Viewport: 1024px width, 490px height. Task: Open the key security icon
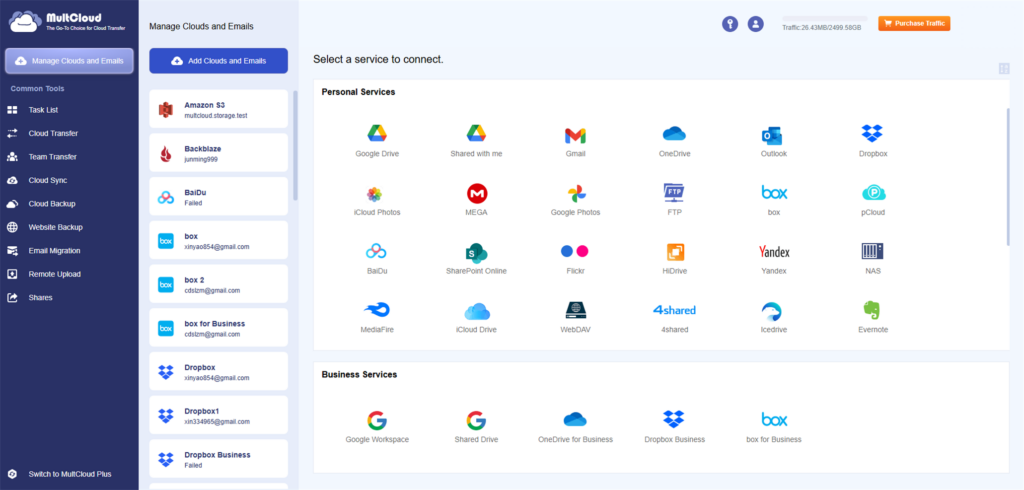point(729,24)
